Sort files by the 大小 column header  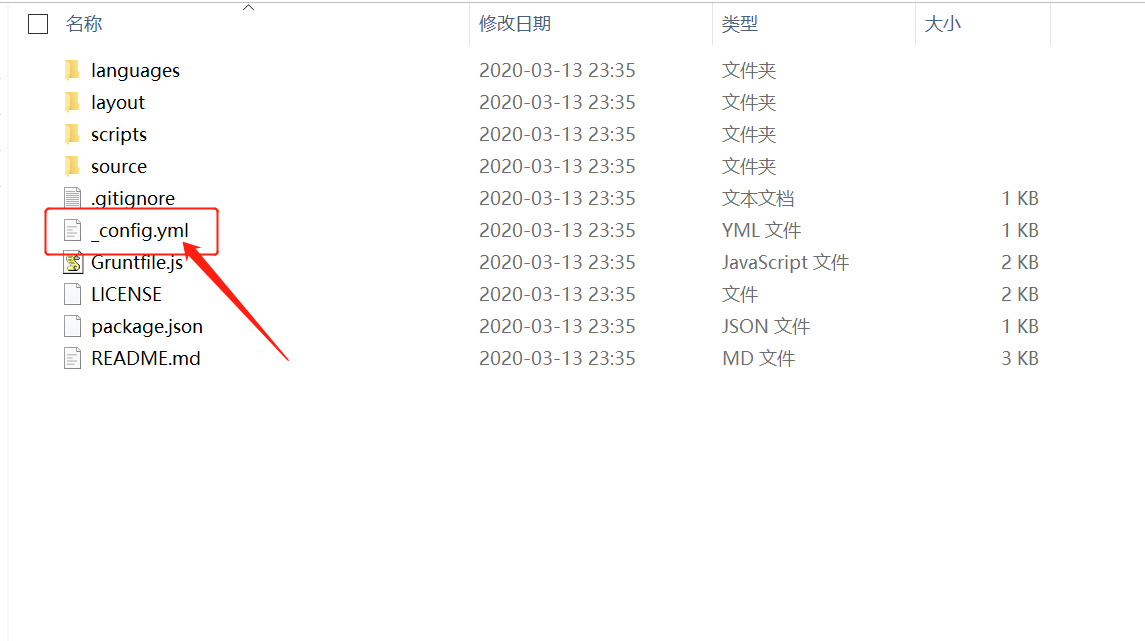tap(942, 24)
